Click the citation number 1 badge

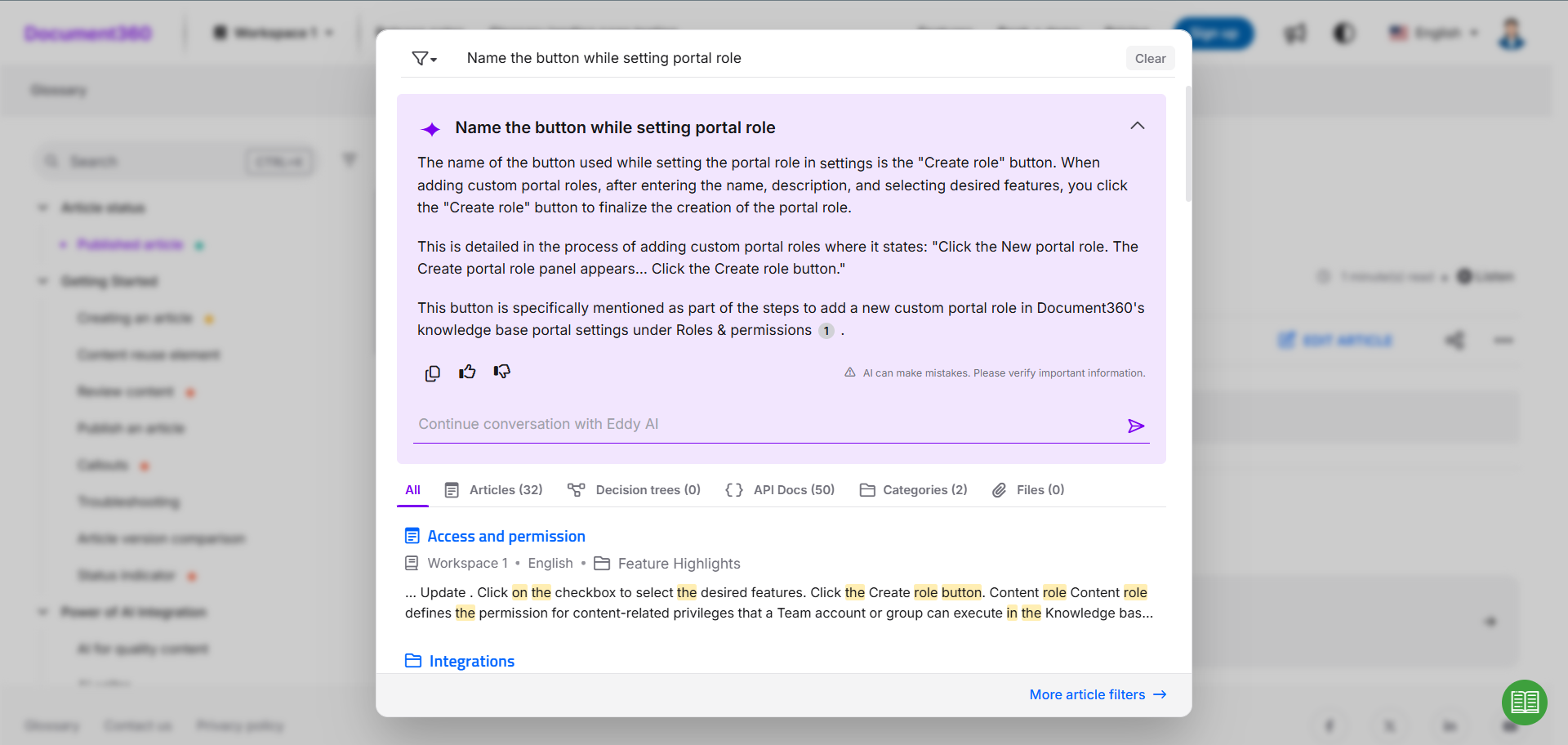pyautogui.click(x=826, y=331)
